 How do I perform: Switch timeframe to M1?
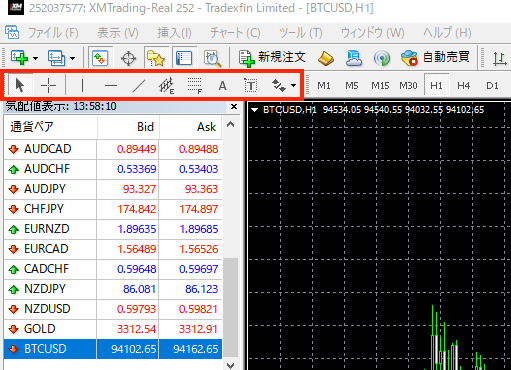(324, 86)
